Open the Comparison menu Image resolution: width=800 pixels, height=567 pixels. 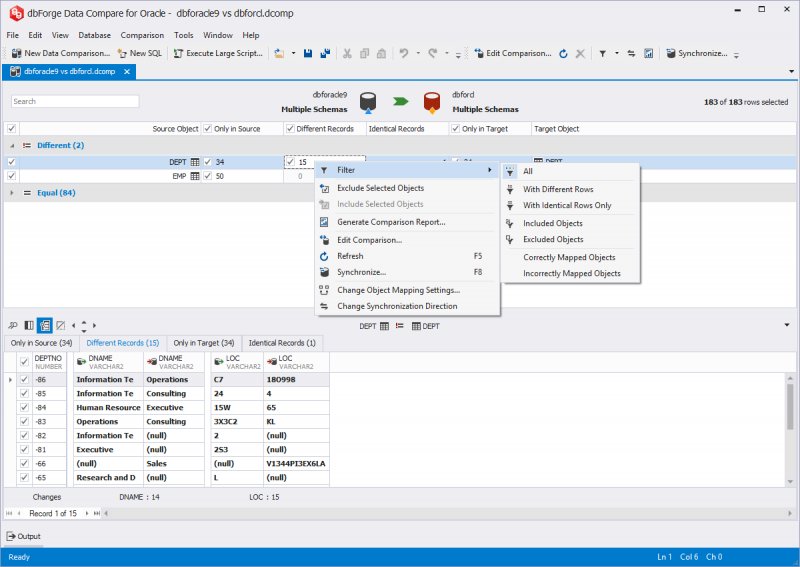142,35
